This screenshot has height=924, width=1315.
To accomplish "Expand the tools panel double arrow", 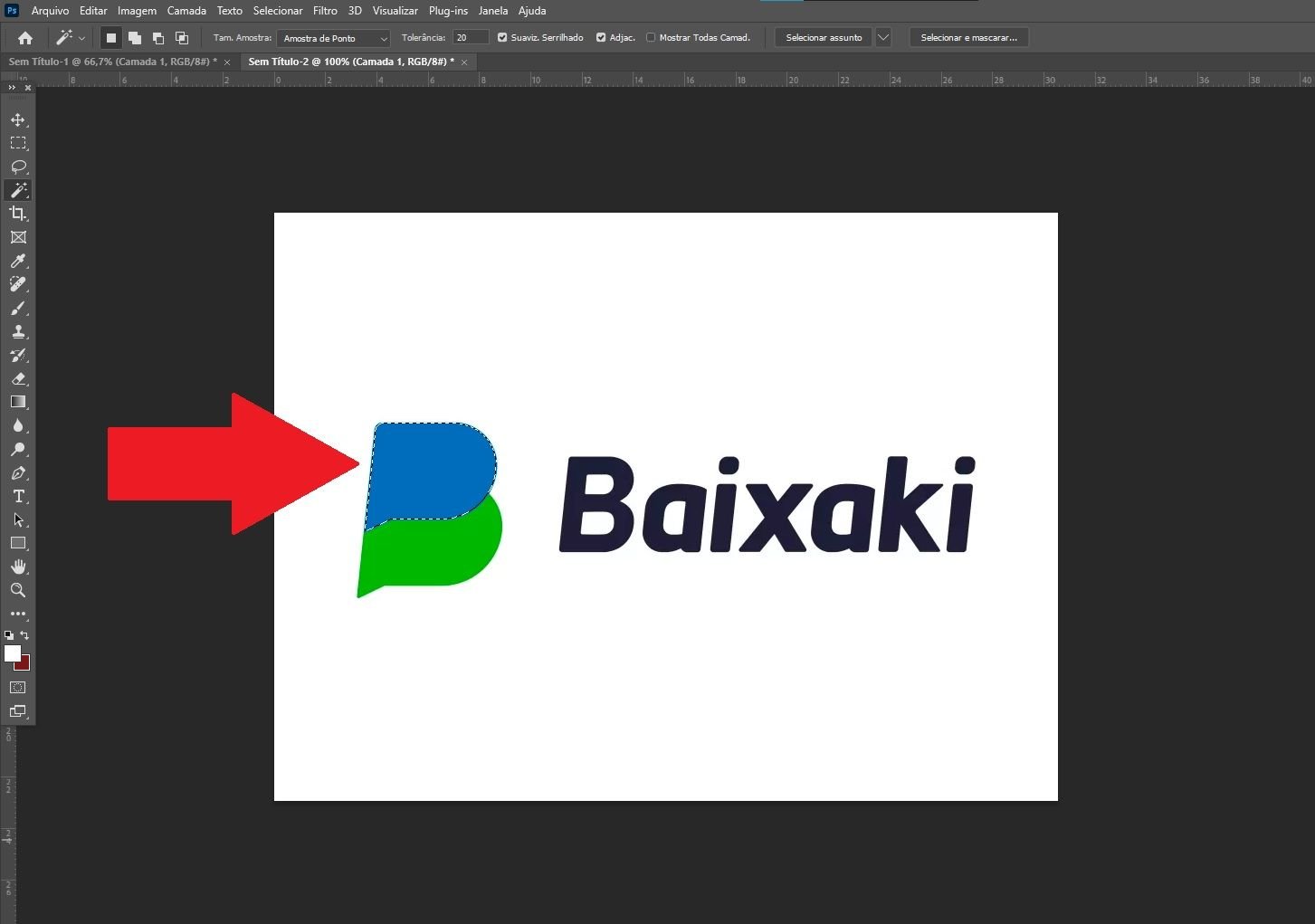I will tap(12, 88).
